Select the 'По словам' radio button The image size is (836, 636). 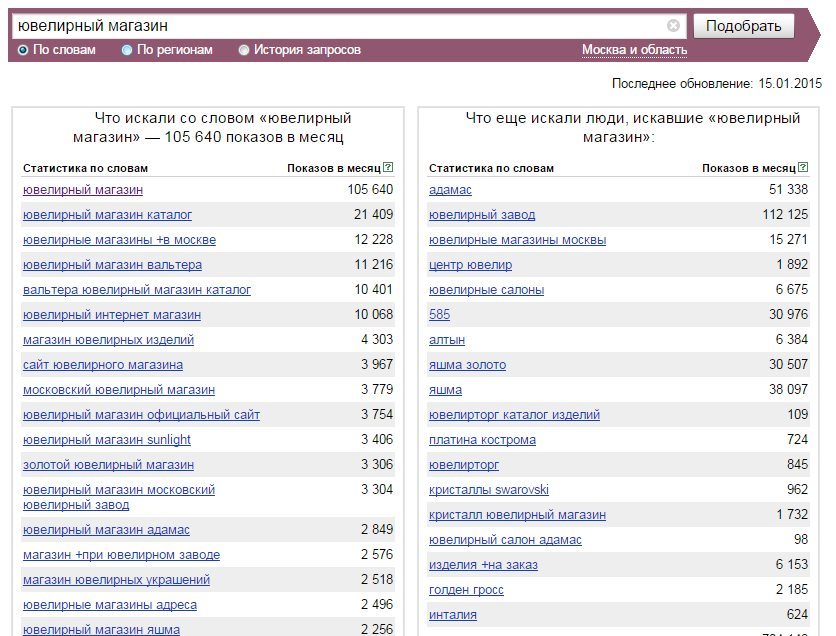[x=23, y=50]
